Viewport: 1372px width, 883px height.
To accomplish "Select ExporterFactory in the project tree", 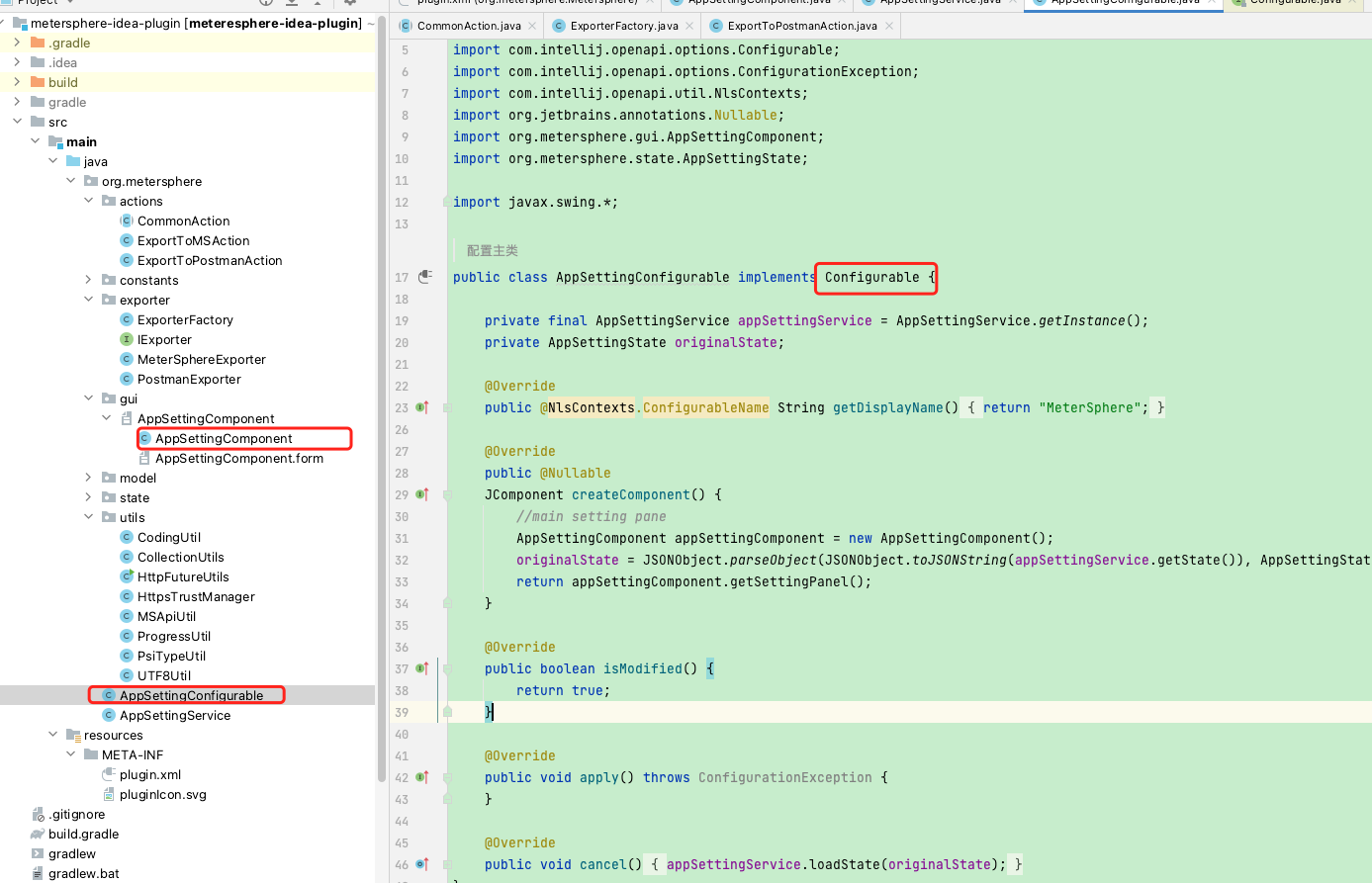I will [185, 319].
